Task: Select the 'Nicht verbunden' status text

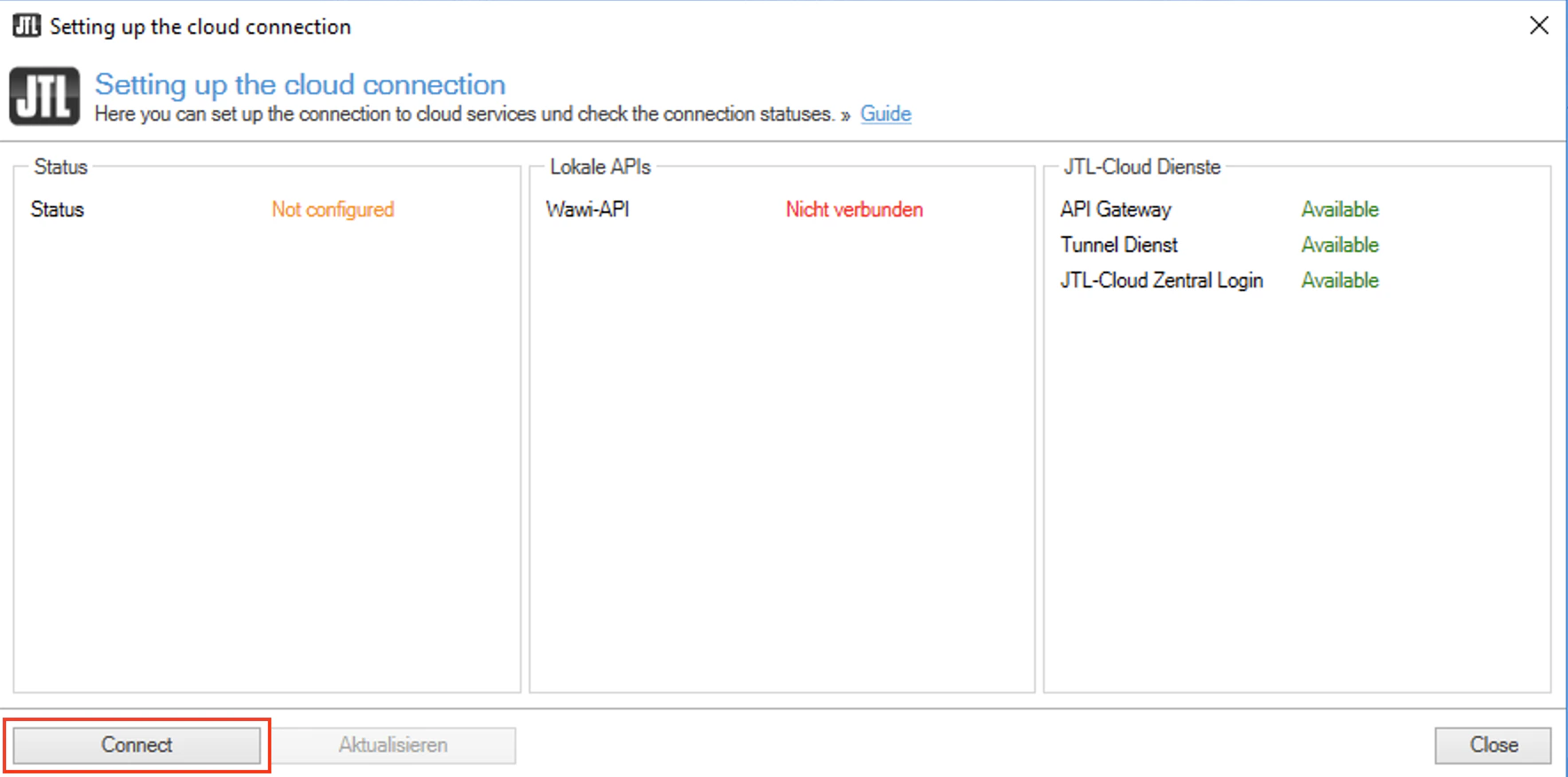Action: 854,209
